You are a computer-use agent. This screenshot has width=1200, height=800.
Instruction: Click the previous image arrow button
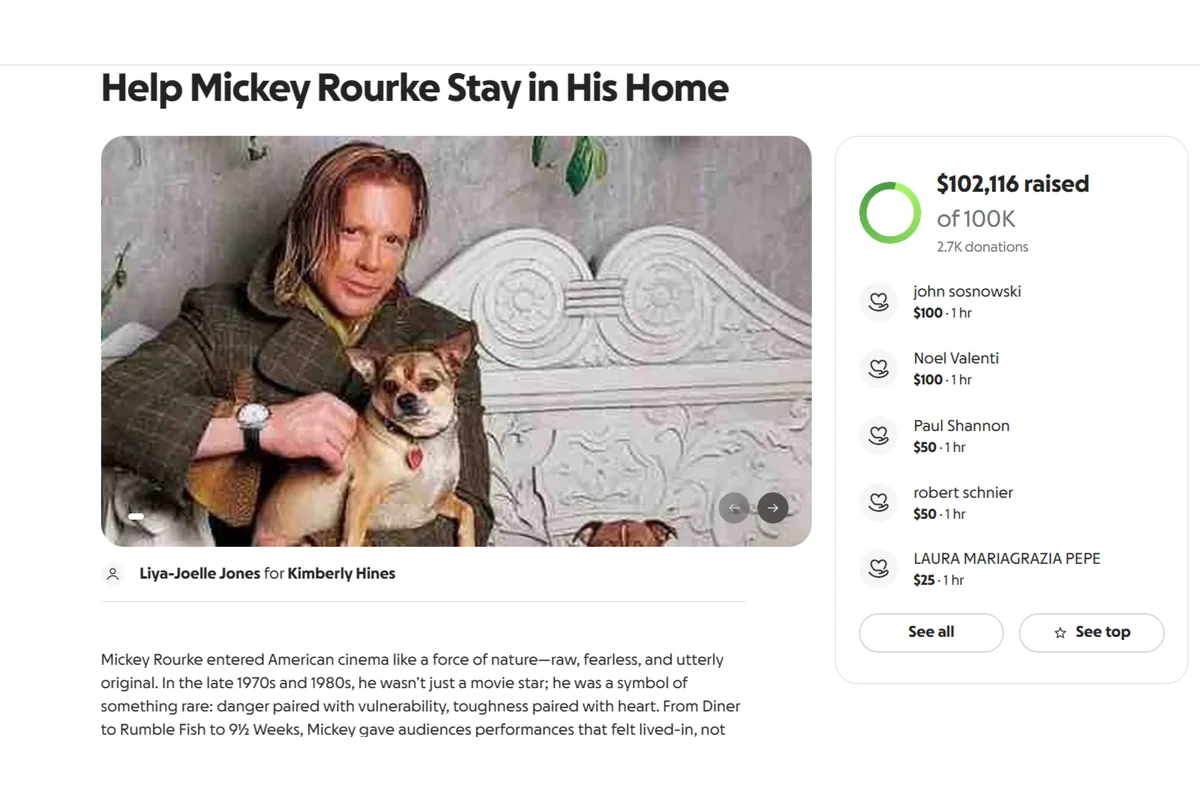point(734,508)
